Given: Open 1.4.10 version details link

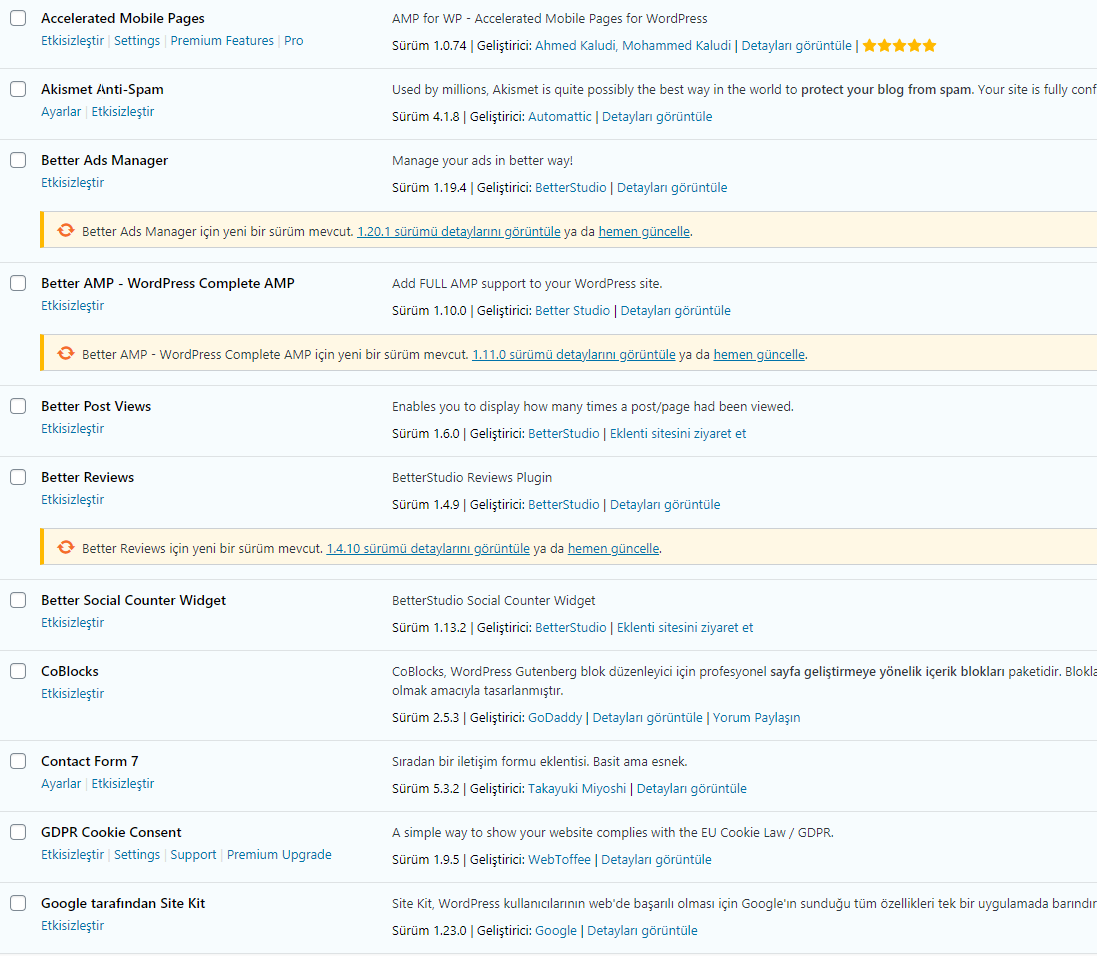Looking at the screenshot, I should (x=428, y=549).
